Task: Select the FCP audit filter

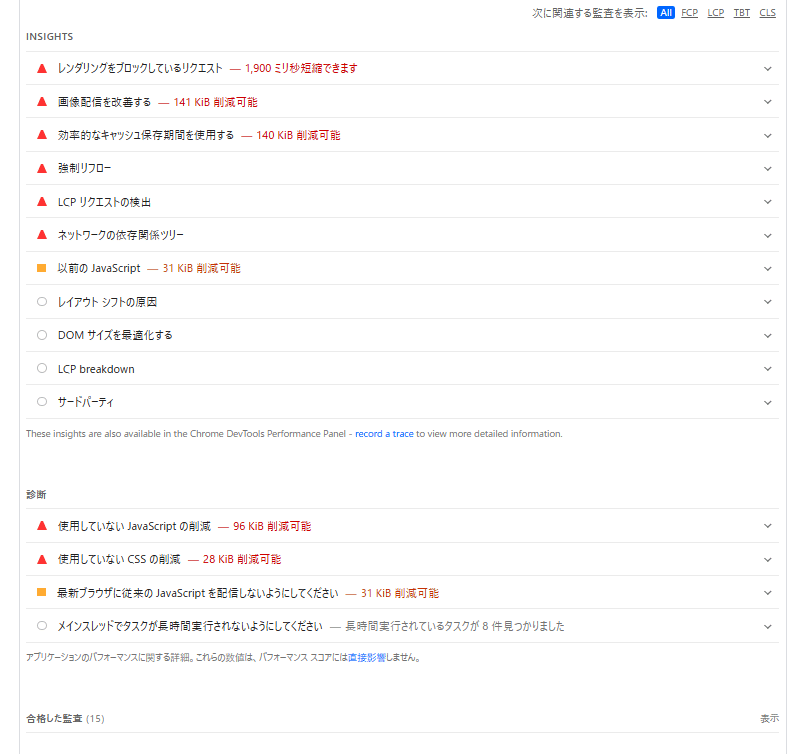Action: click(690, 13)
